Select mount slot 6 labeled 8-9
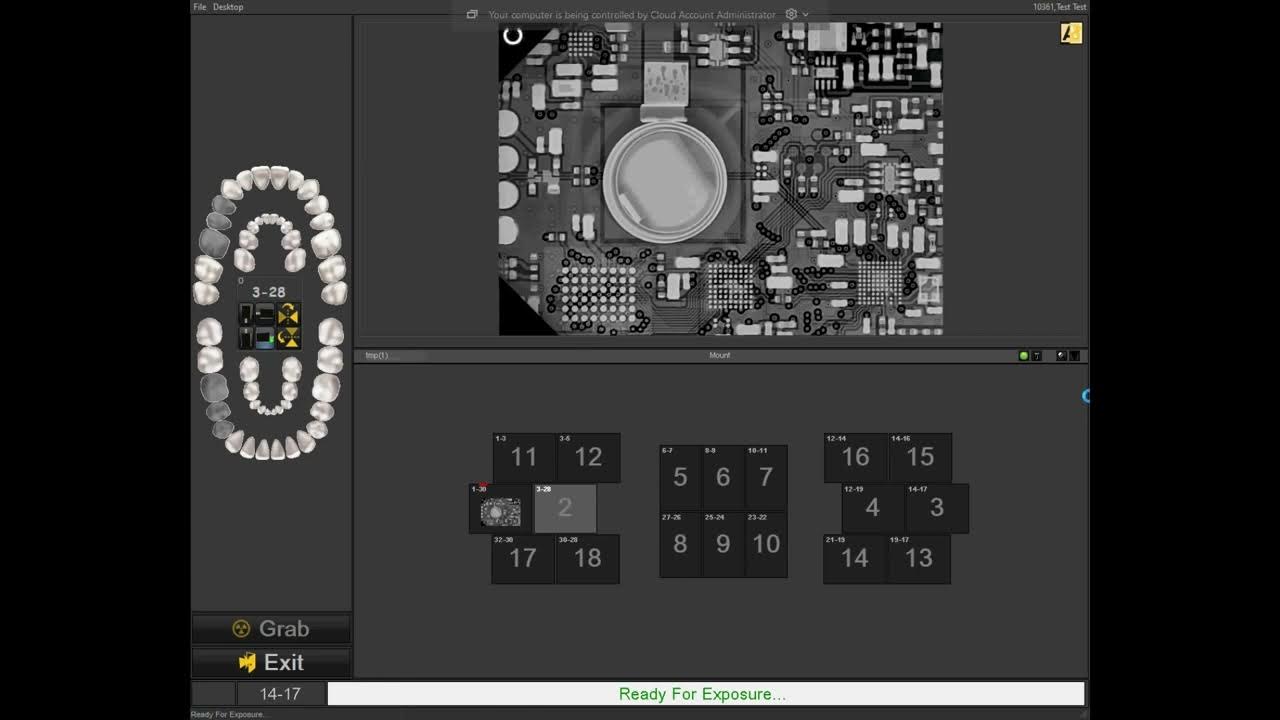 click(723, 478)
